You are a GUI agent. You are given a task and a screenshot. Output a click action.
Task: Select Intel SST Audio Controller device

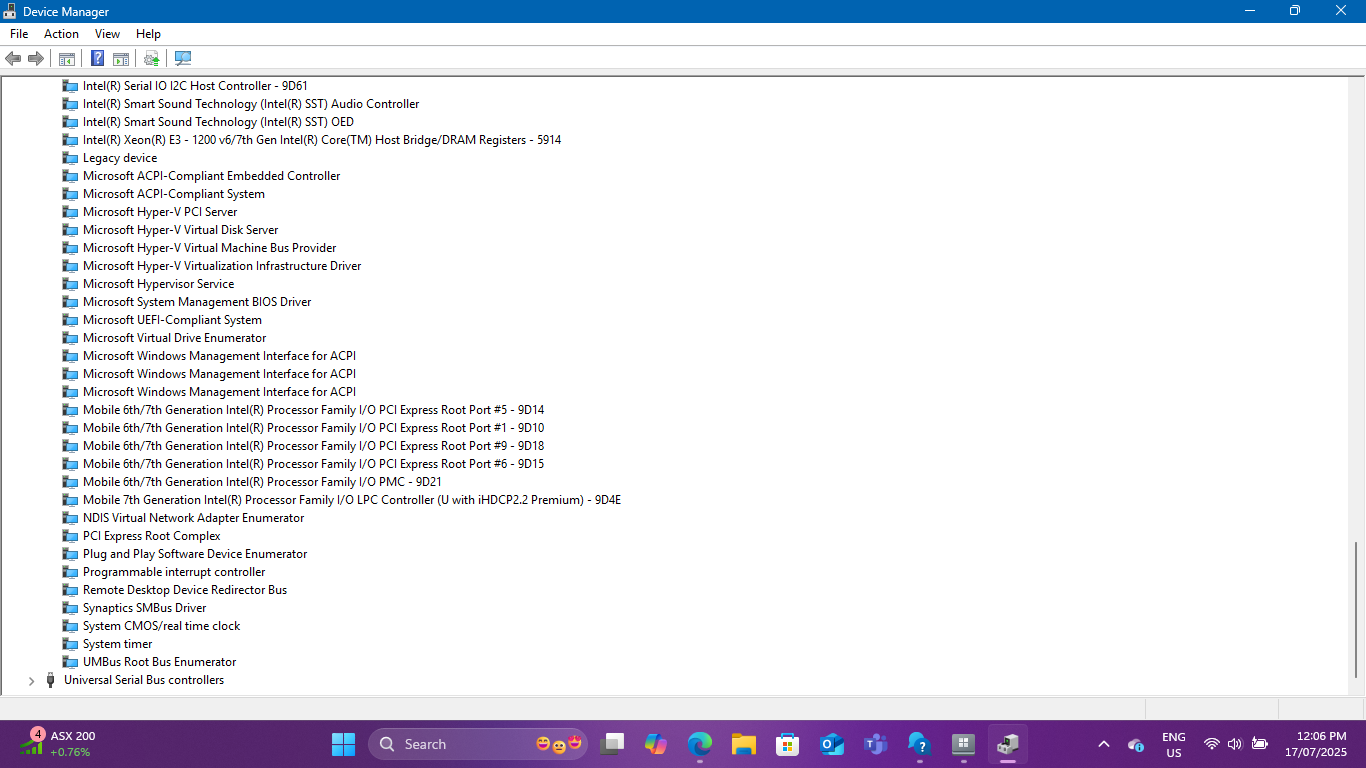(x=251, y=104)
